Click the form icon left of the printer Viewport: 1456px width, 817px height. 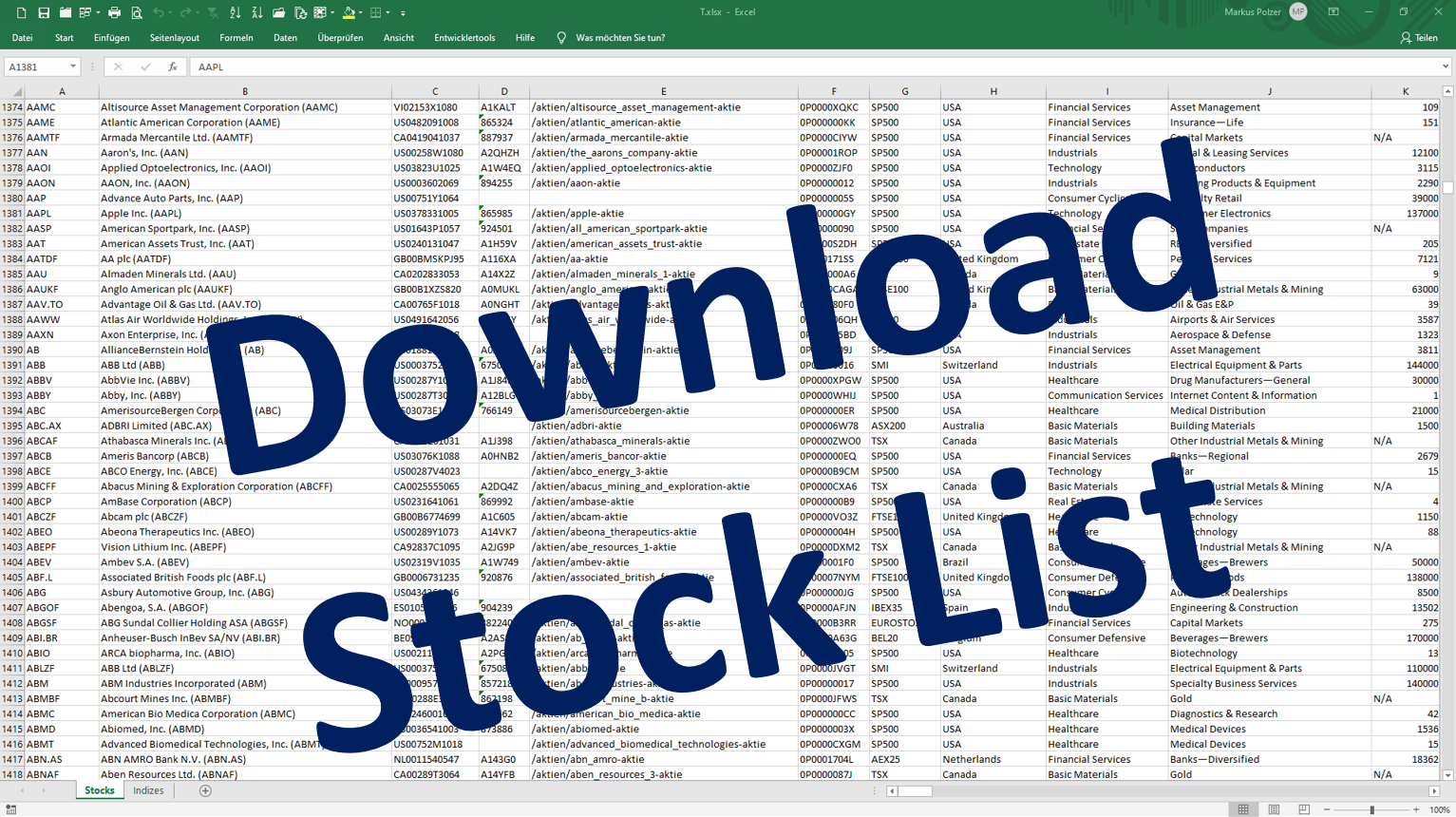(85, 12)
